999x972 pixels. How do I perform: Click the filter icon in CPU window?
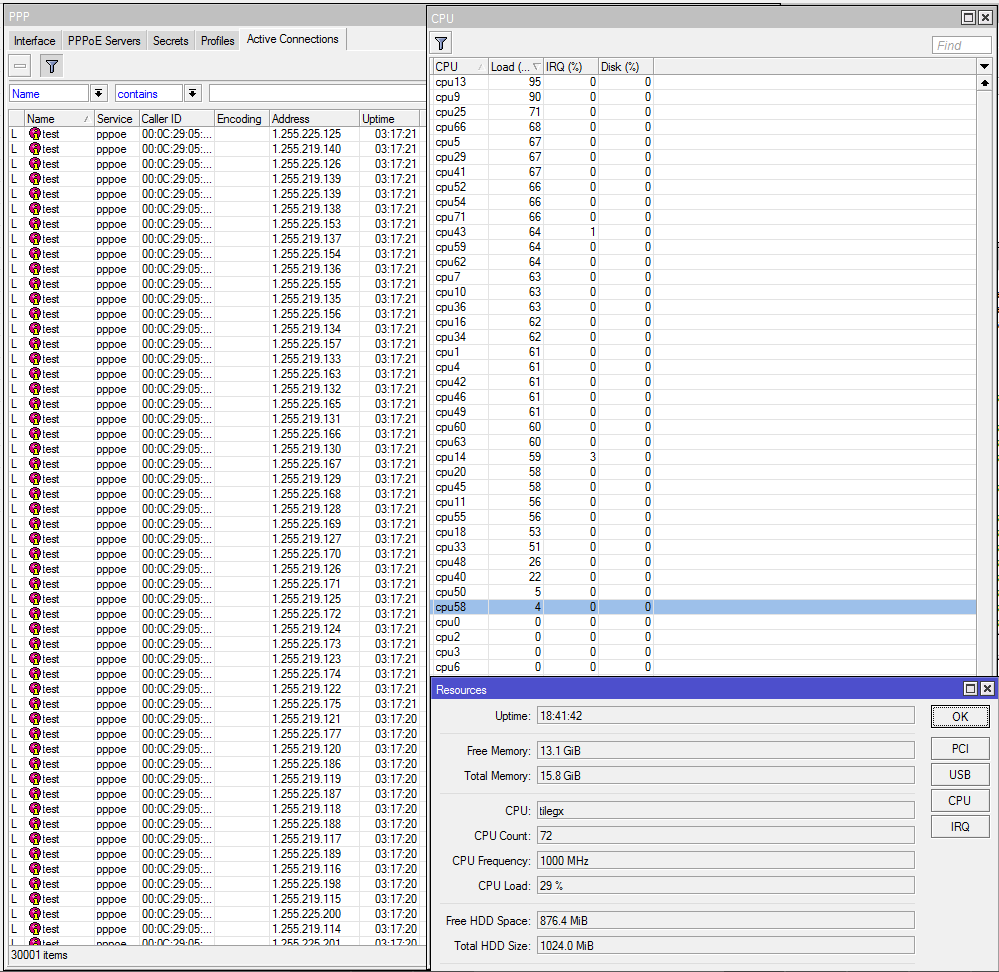coord(441,43)
